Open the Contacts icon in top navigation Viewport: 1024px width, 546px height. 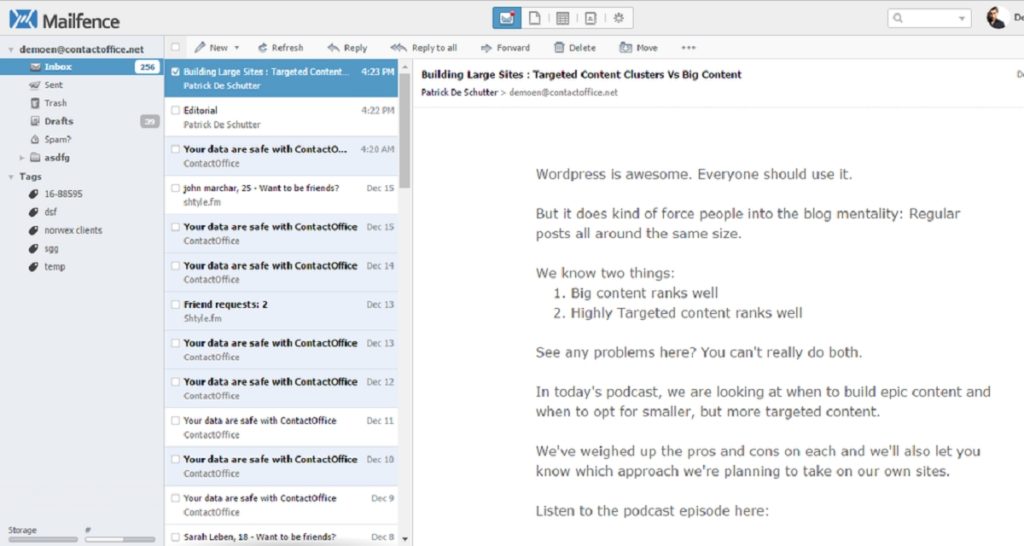pyautogui.click(x=591, y=18)
